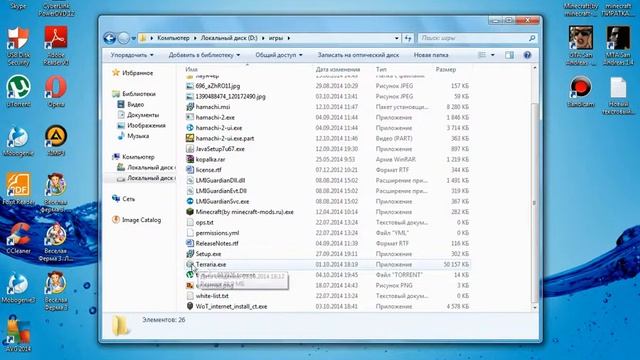Click the search field in Explorer
Image resolution: width=640 pixels, height=360 pixels.
(x=477, y=38)
